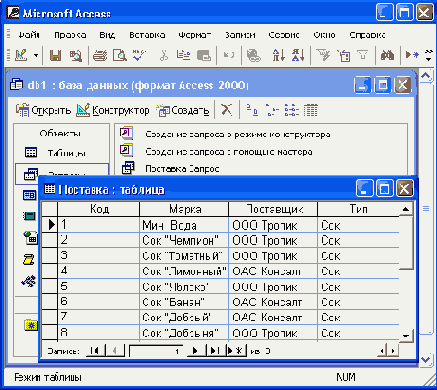The height and width of the screenshot is (390, 437).
Task: Switch to Small Icons view
Action: tap(272, 110)
